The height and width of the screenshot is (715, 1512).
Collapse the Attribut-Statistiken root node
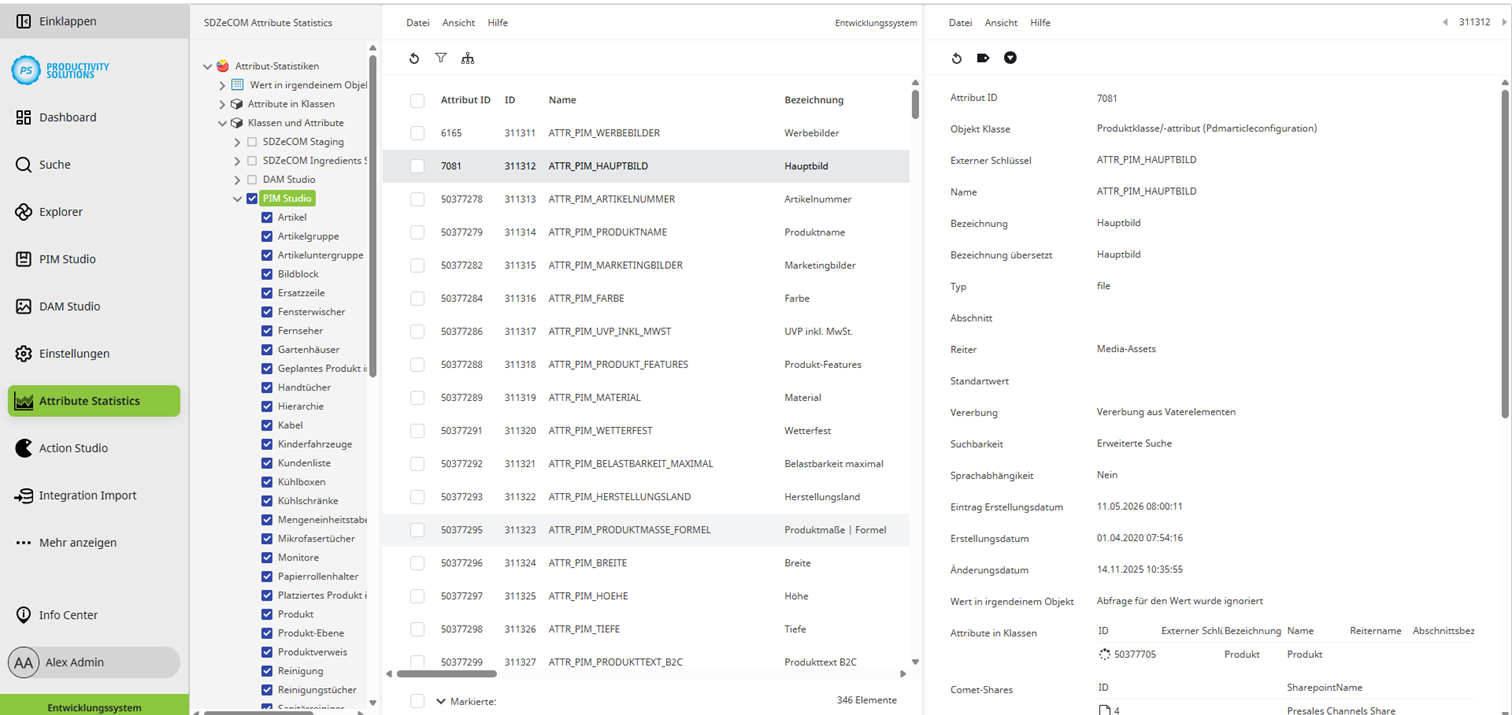tap(208, 67)
